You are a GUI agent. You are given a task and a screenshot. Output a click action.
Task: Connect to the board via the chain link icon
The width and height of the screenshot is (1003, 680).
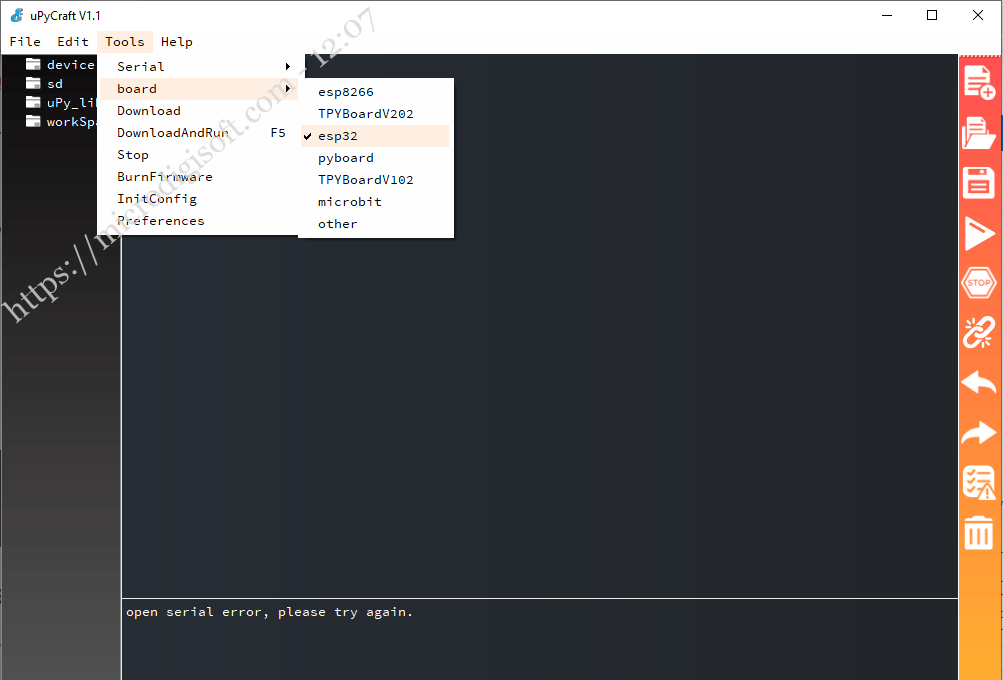click(978, 333)
